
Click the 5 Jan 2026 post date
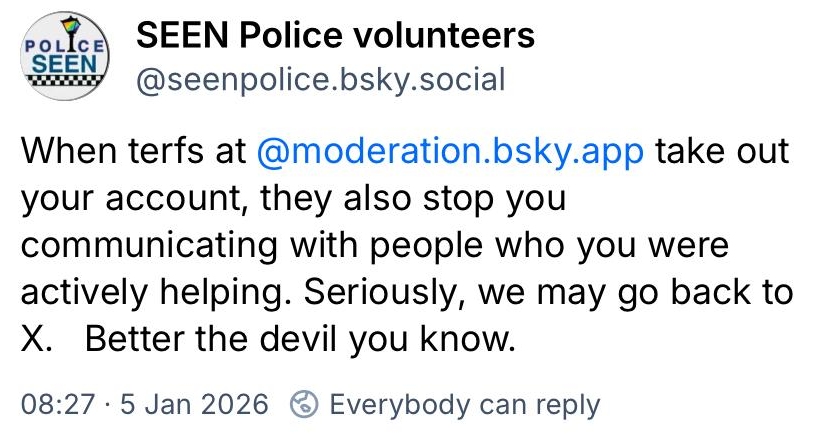[194, 405]
